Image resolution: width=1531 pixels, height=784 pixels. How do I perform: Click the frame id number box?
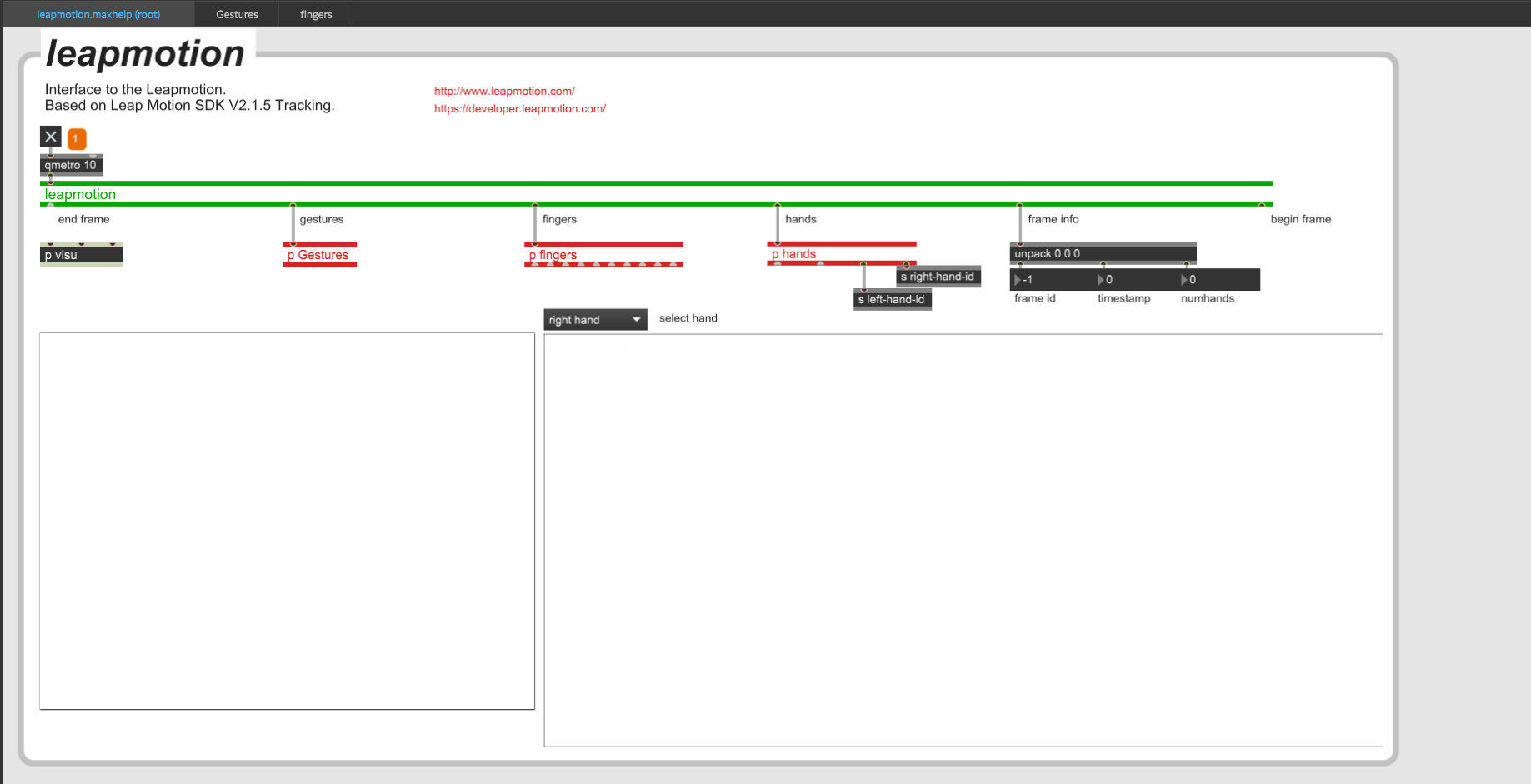coord(1052,280)
